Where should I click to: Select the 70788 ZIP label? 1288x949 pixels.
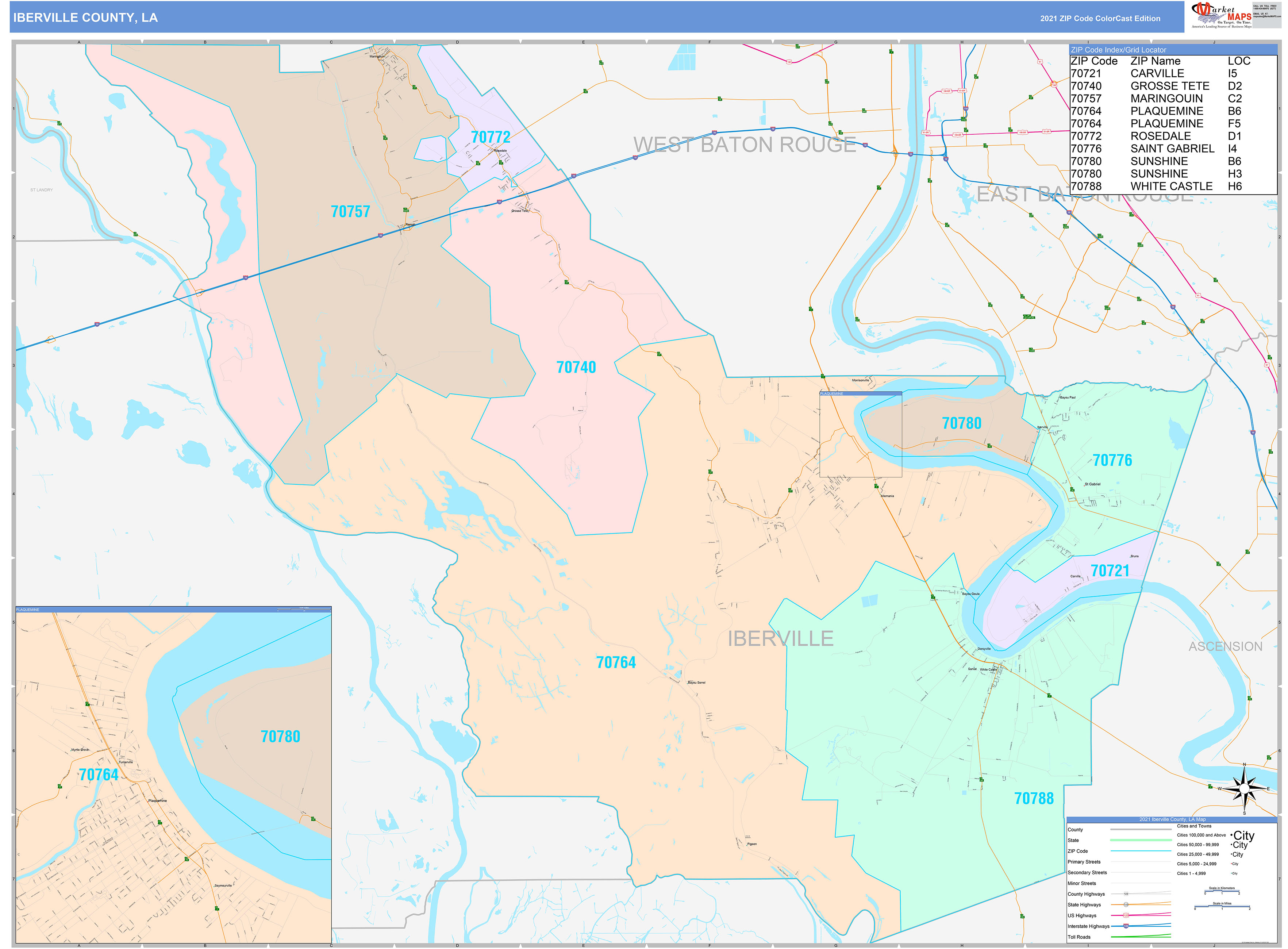coord(1034,799)
